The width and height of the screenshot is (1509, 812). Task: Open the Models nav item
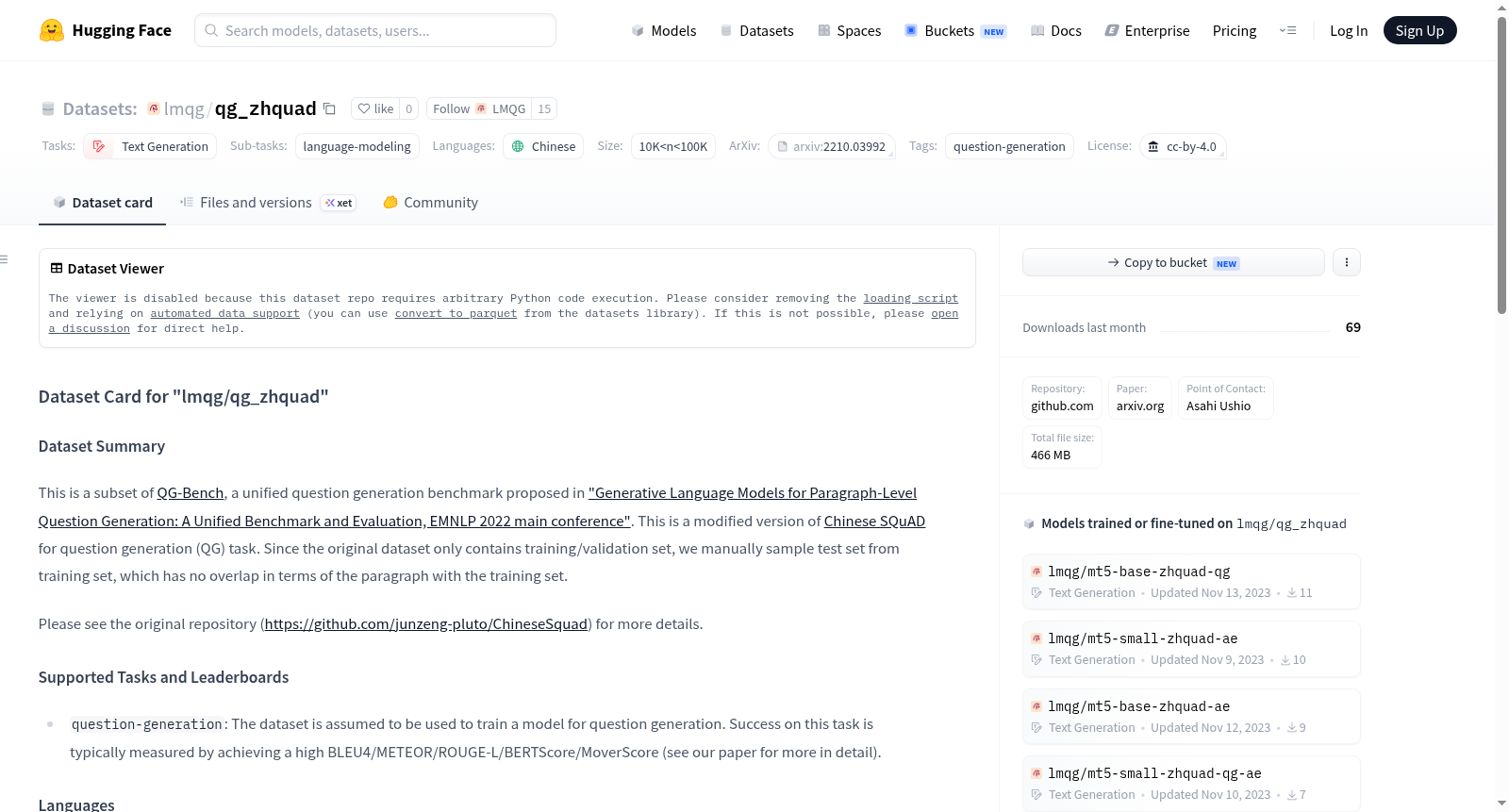pos(664,30)
